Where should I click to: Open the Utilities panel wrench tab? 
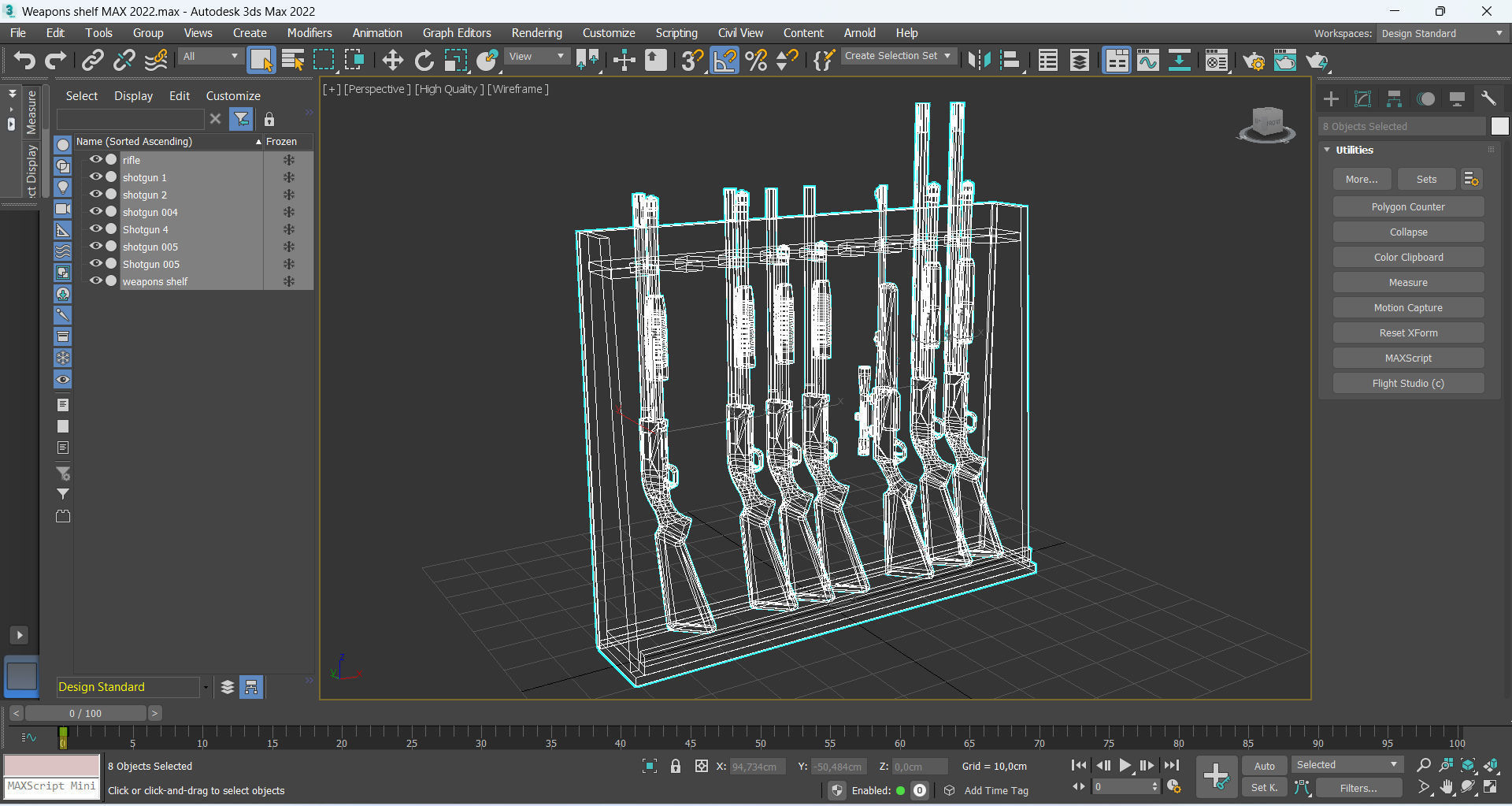[1488, 98]
